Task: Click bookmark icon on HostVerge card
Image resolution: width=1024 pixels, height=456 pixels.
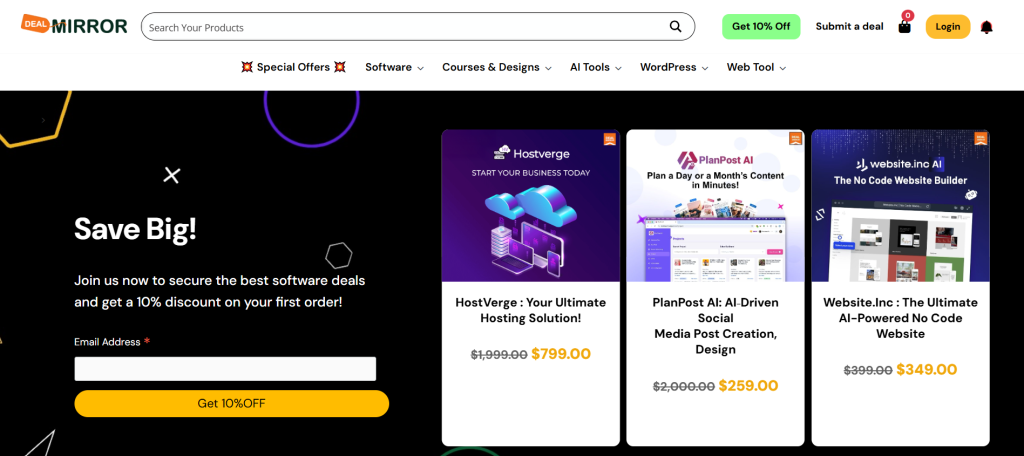Action: tap(609, 139)
